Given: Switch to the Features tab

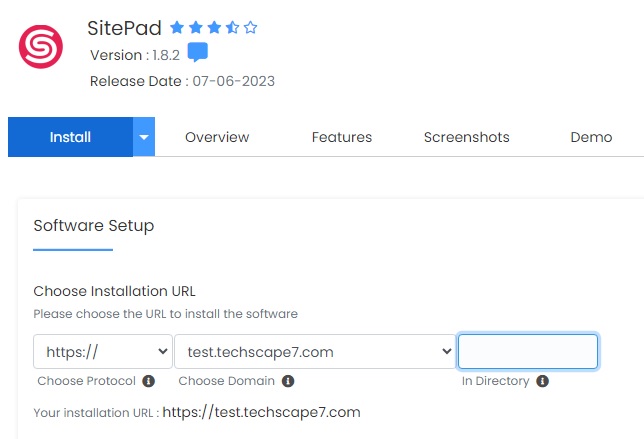Looking at the screenshot, I should point(342,137).
